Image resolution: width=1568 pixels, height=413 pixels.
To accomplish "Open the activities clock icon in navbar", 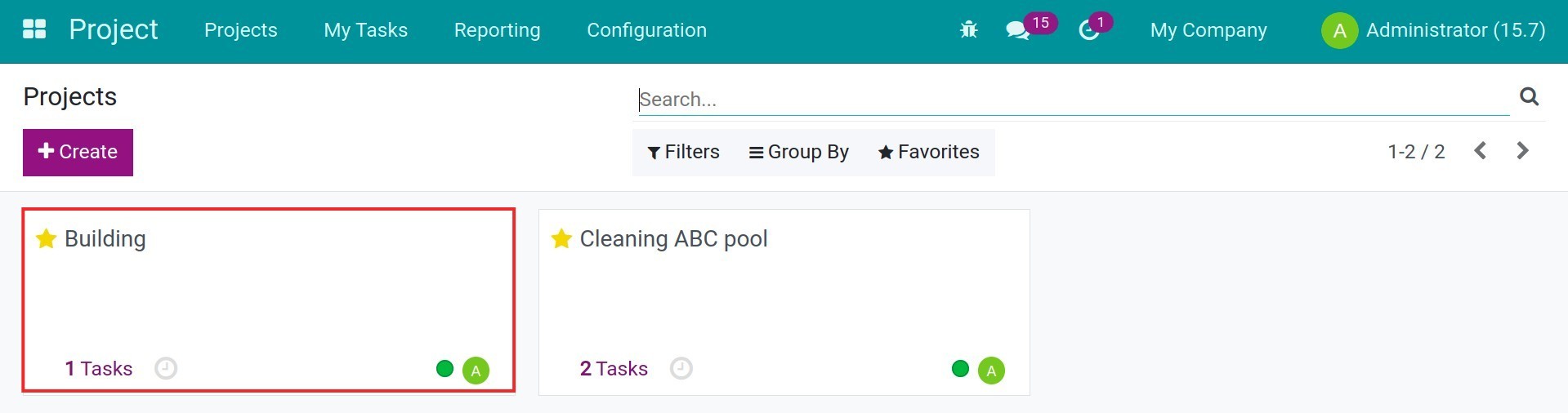I will tap(1089, 31).
